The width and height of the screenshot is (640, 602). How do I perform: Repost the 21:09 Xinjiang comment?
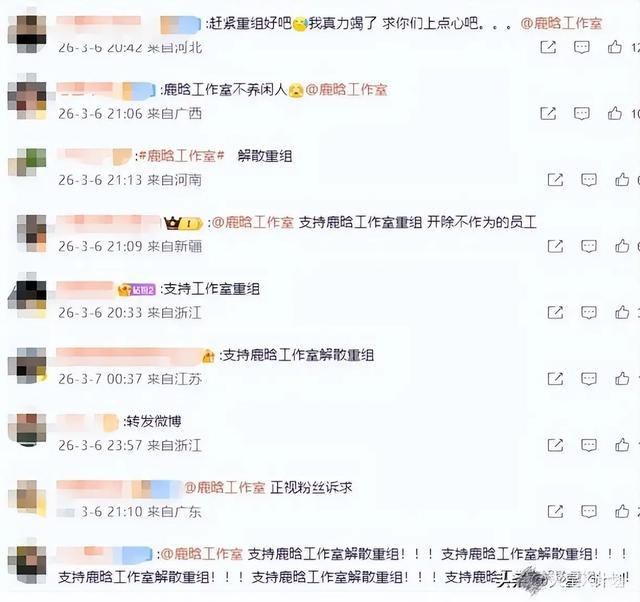click(555, 246)
